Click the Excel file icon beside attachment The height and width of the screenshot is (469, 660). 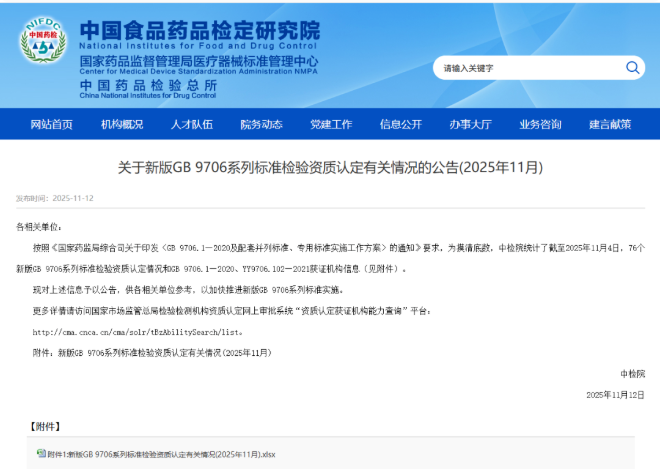coord(41,453)
